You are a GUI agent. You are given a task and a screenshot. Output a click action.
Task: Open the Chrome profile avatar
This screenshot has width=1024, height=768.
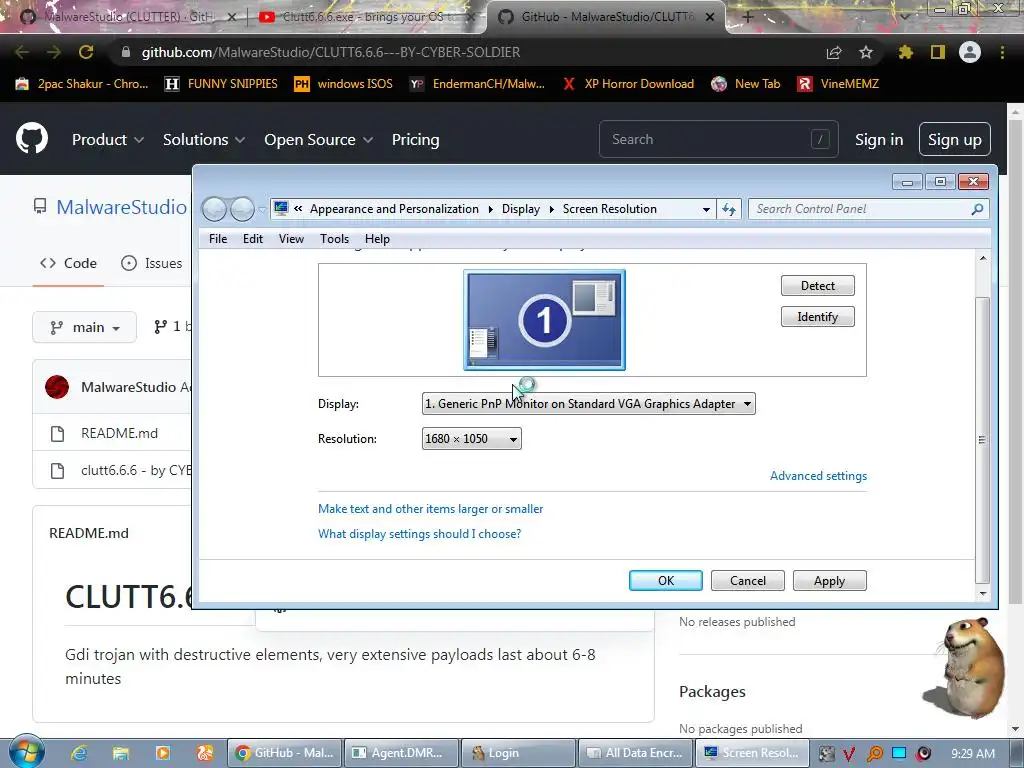[970, 52]
